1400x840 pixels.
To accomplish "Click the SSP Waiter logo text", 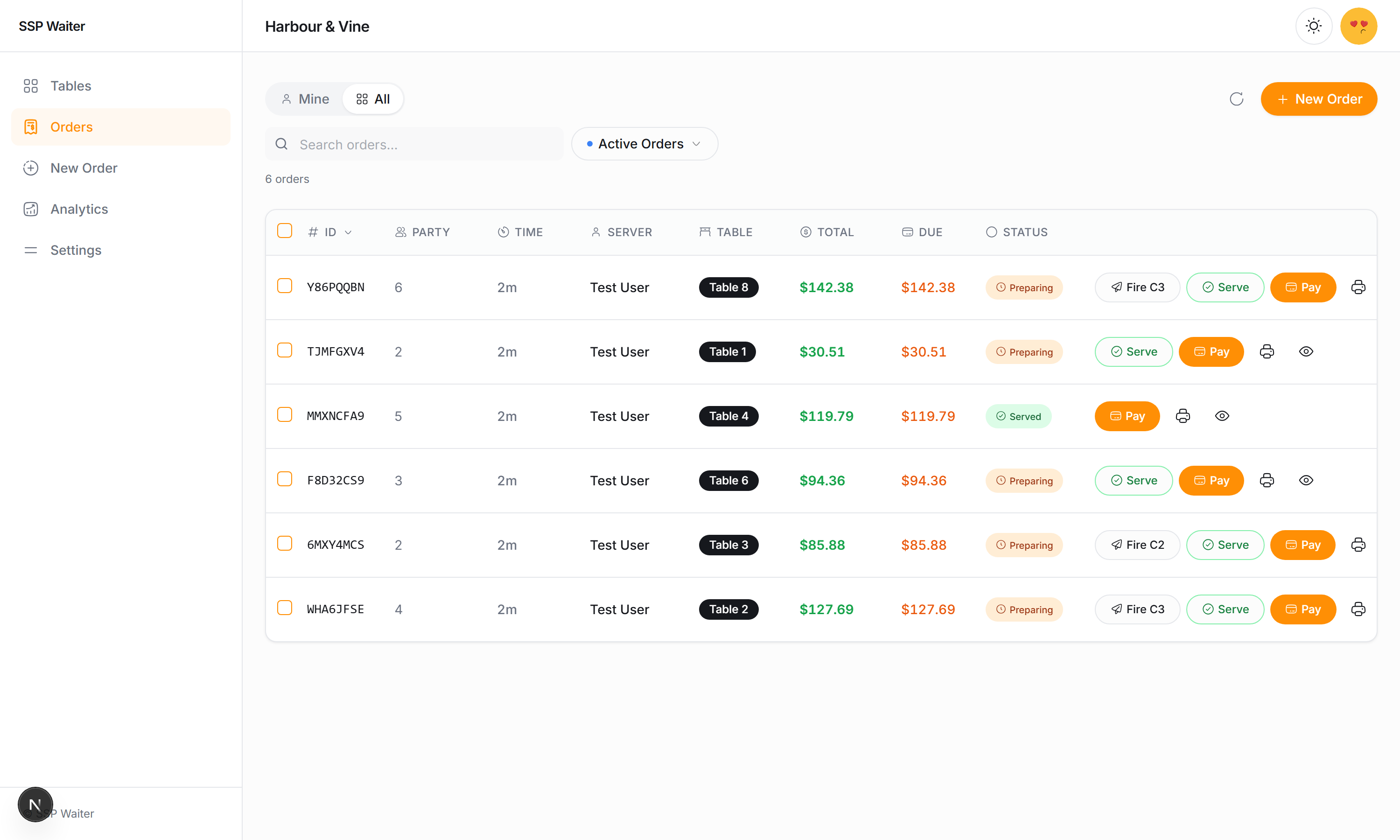I will [x=51, y=26].
